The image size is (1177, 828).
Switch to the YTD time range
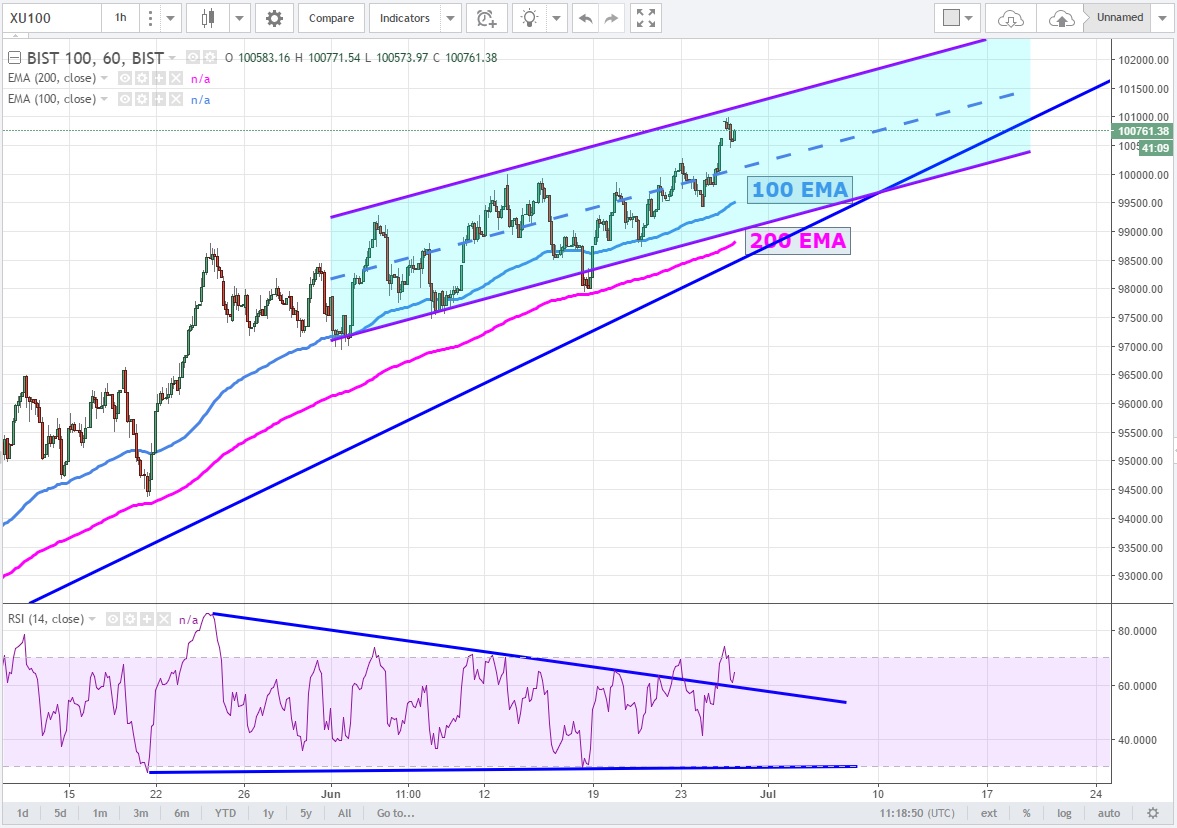tap(225, 813)
